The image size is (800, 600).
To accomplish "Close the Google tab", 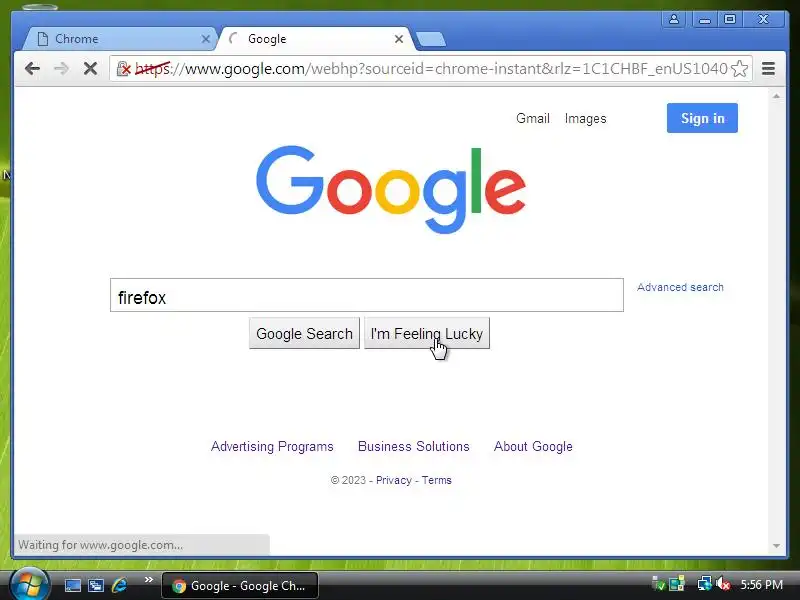I will coord(399,39).
